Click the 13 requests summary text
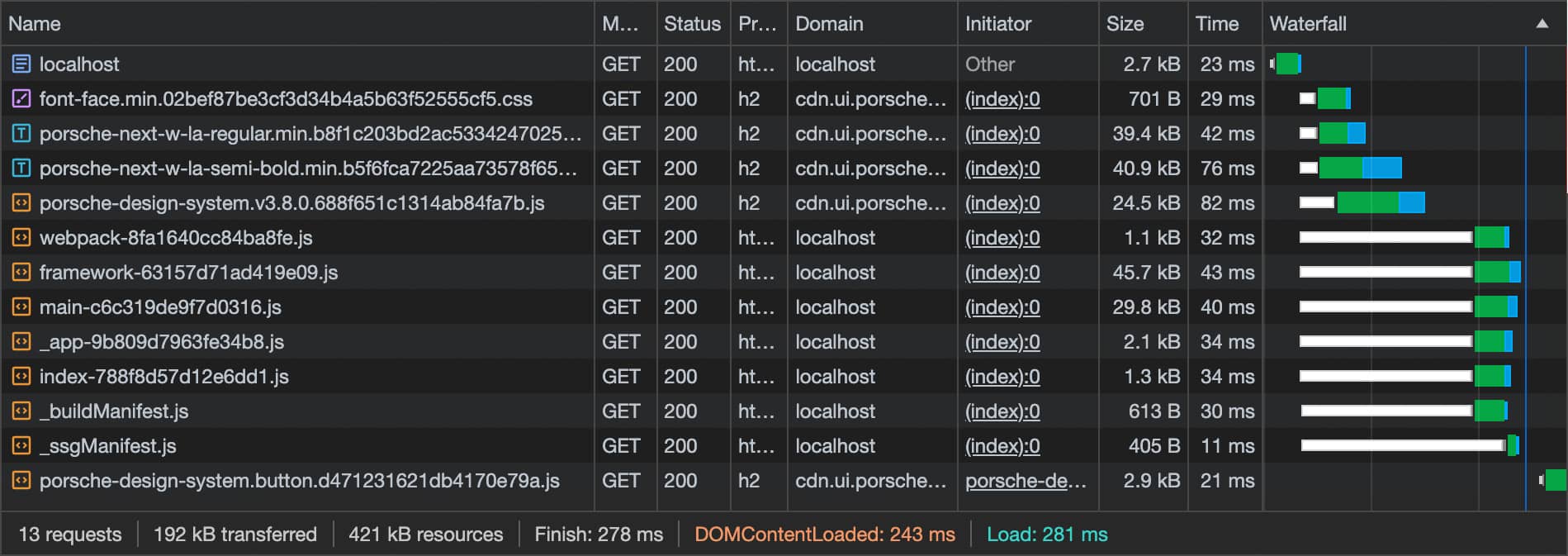 tap(70, 535)
